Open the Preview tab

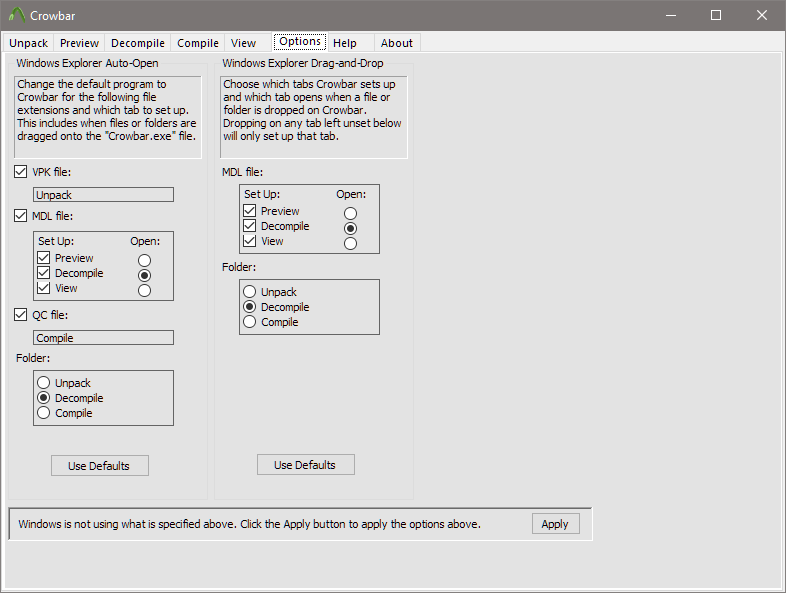79,43
